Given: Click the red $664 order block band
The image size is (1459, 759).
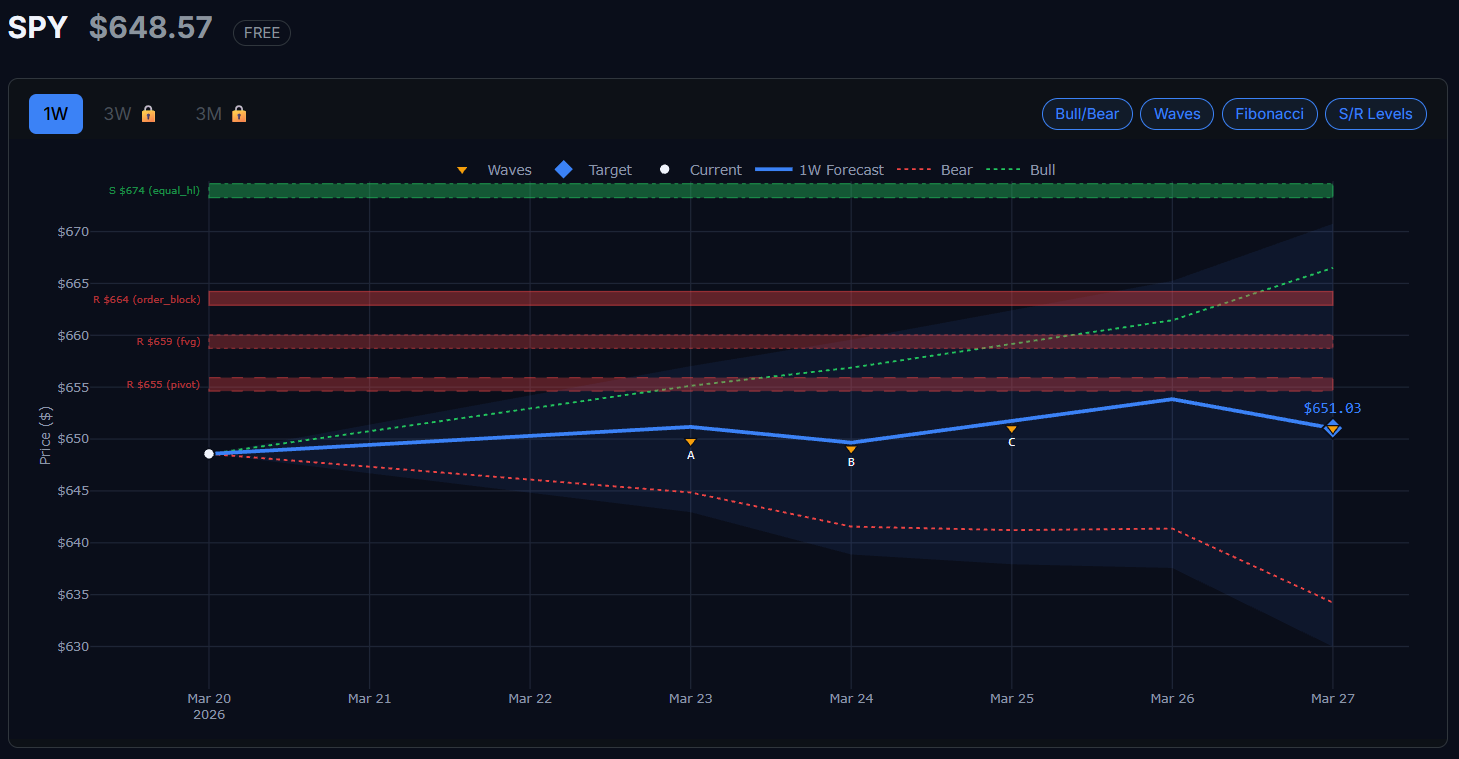Looking at the screenshot, I should tap(770, 298).
